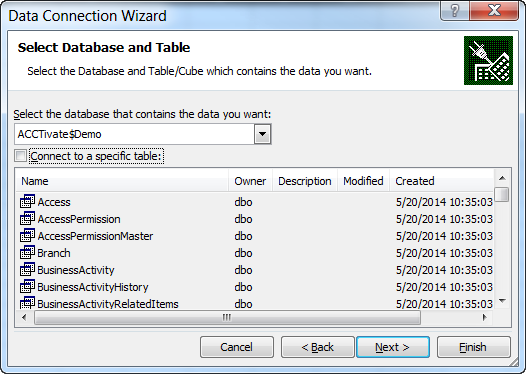Click the Branch table icon
Image resolution: width=526 pixels, height=374 pixels.
(x=27, y=253)
